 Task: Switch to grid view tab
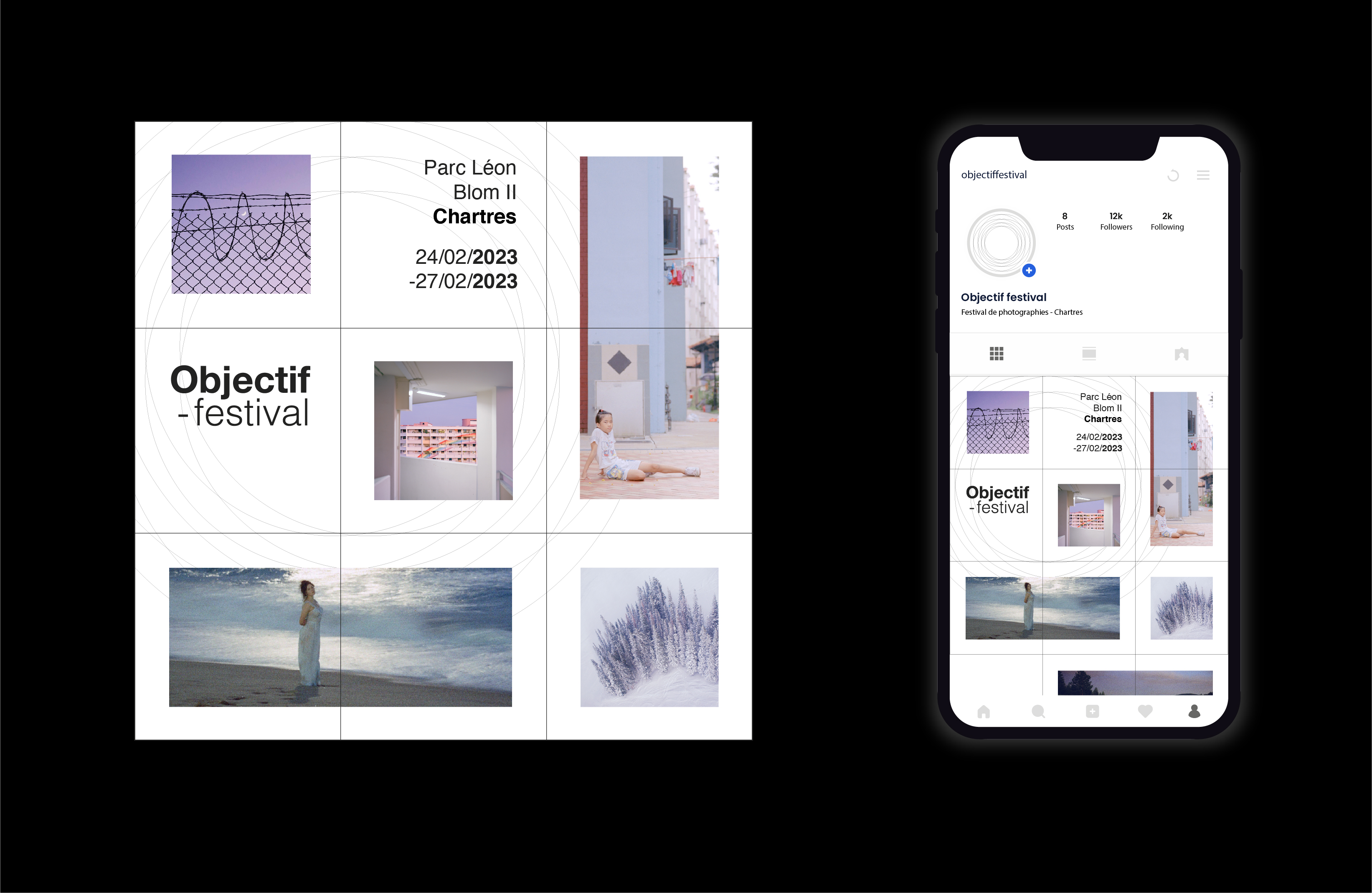coord(997,354)
